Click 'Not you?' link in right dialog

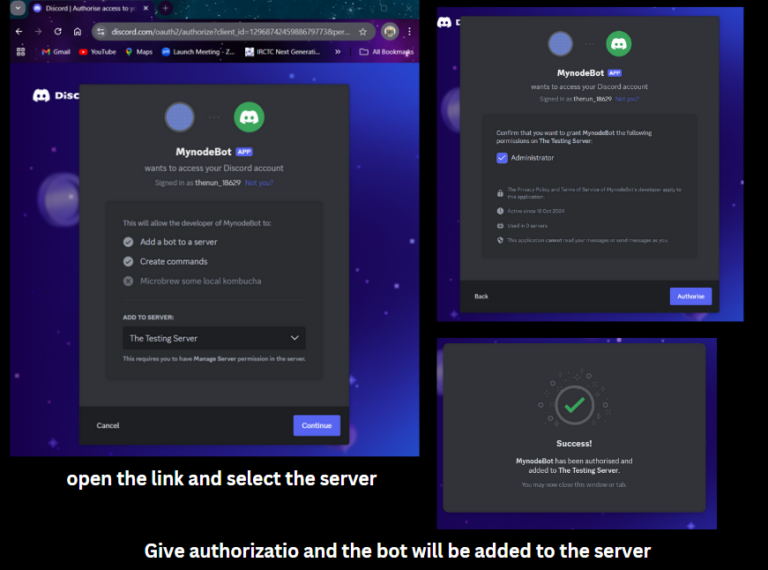click(x=627, y=99)
